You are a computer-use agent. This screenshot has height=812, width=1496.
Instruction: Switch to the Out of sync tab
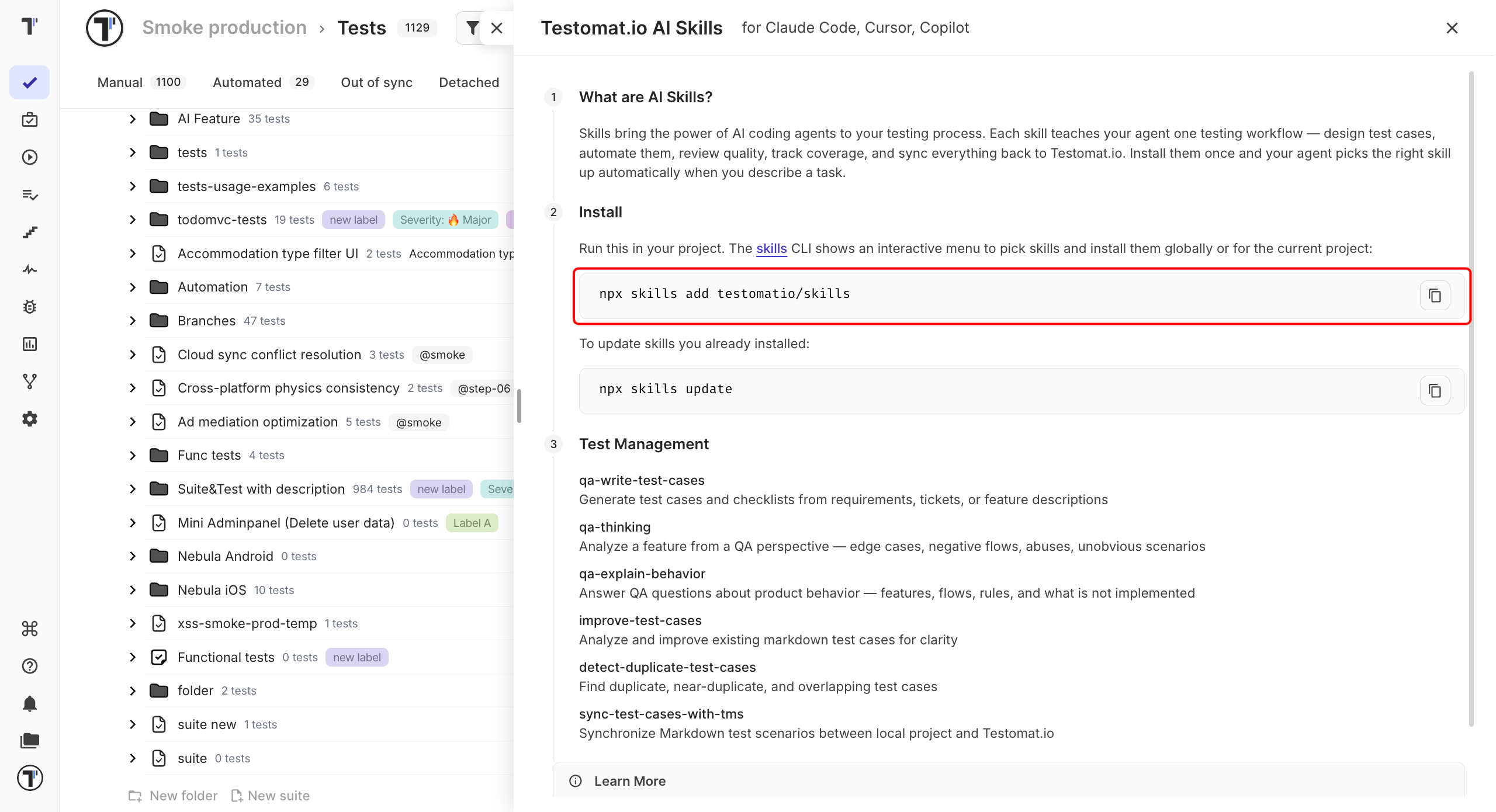376,82
